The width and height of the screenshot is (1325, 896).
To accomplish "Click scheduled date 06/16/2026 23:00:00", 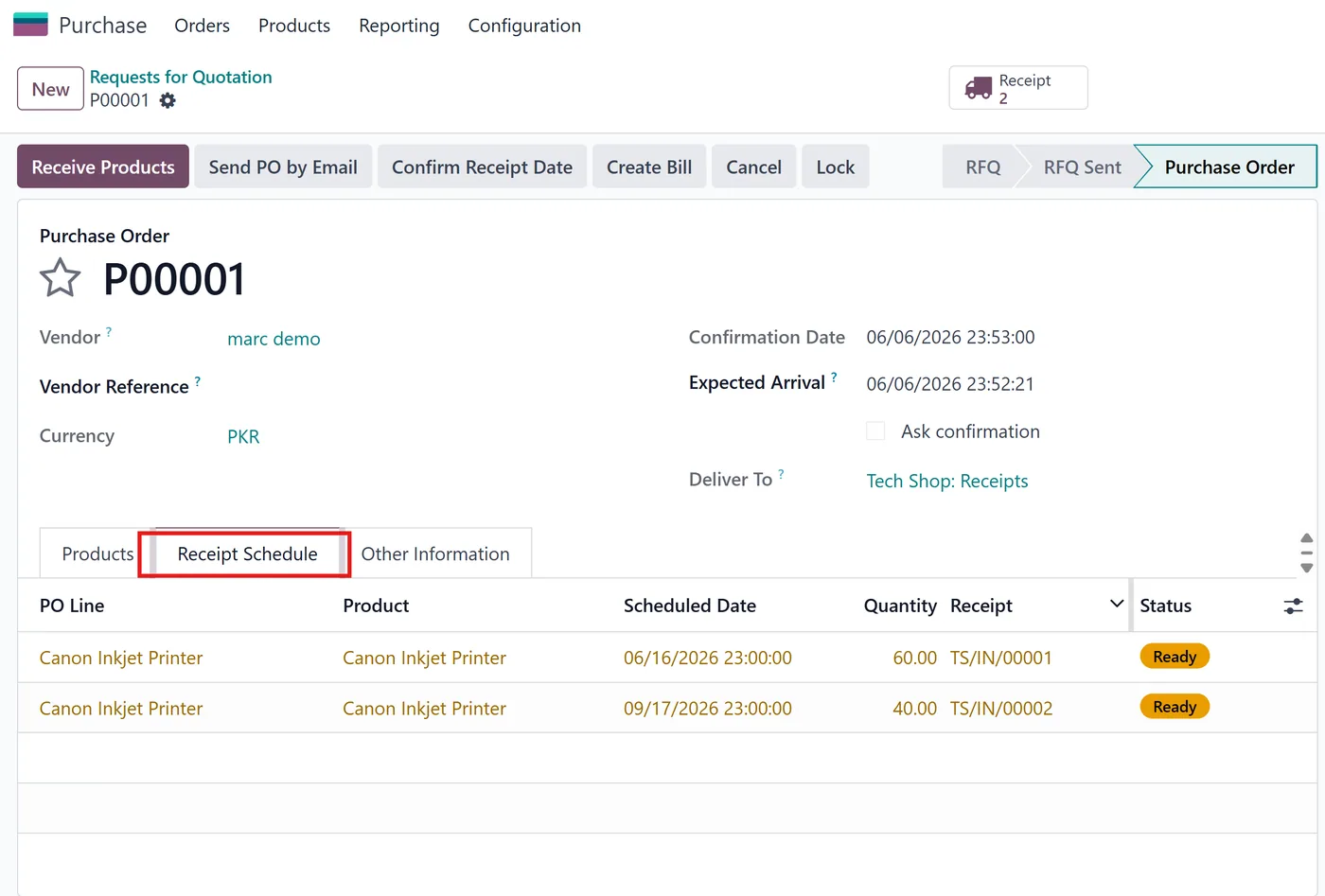I will tap(707, 658).
